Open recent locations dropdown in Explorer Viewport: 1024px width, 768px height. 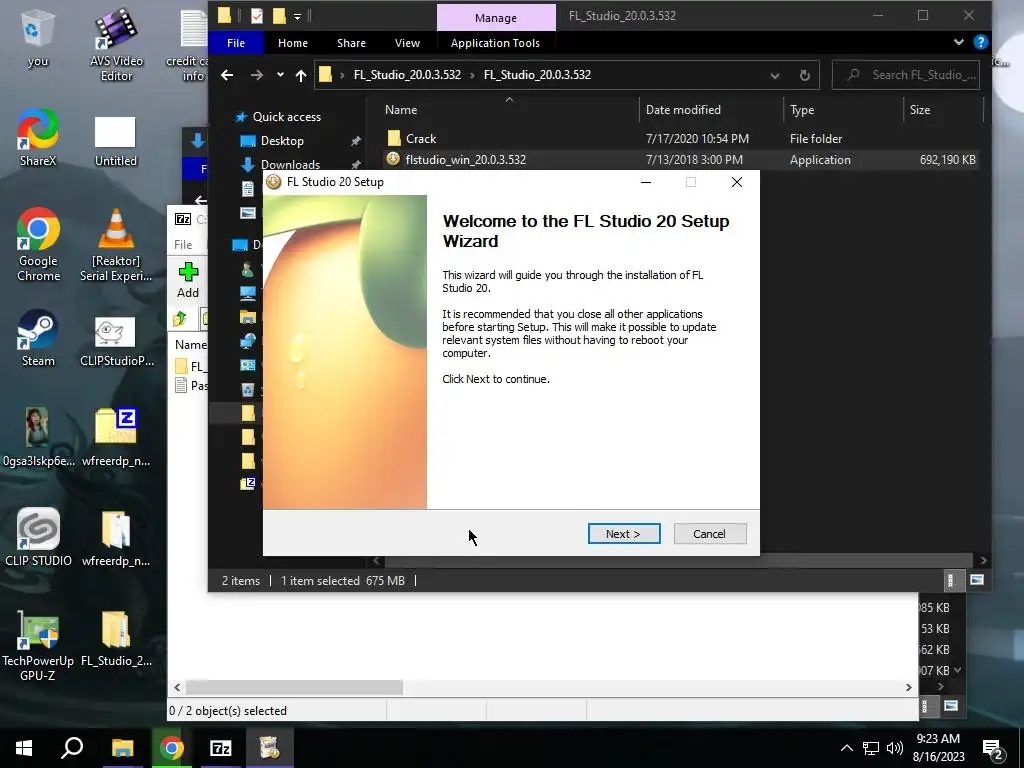coord(280,75)
